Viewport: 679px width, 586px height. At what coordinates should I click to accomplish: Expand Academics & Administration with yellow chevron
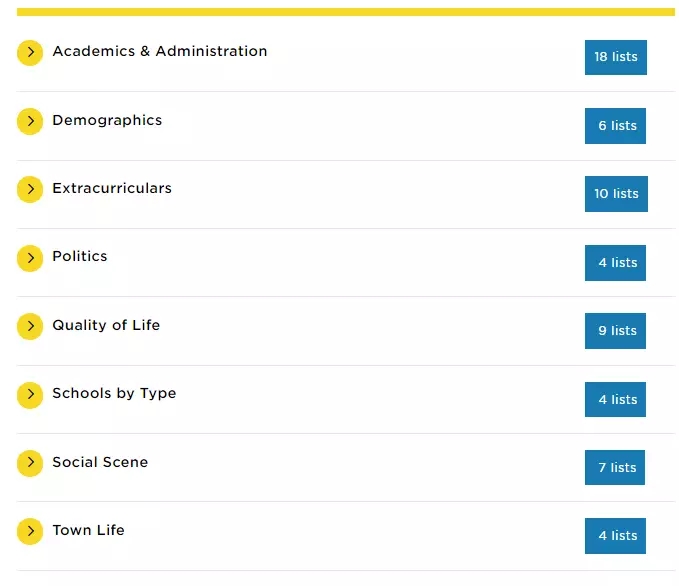[x=30, y=52]
